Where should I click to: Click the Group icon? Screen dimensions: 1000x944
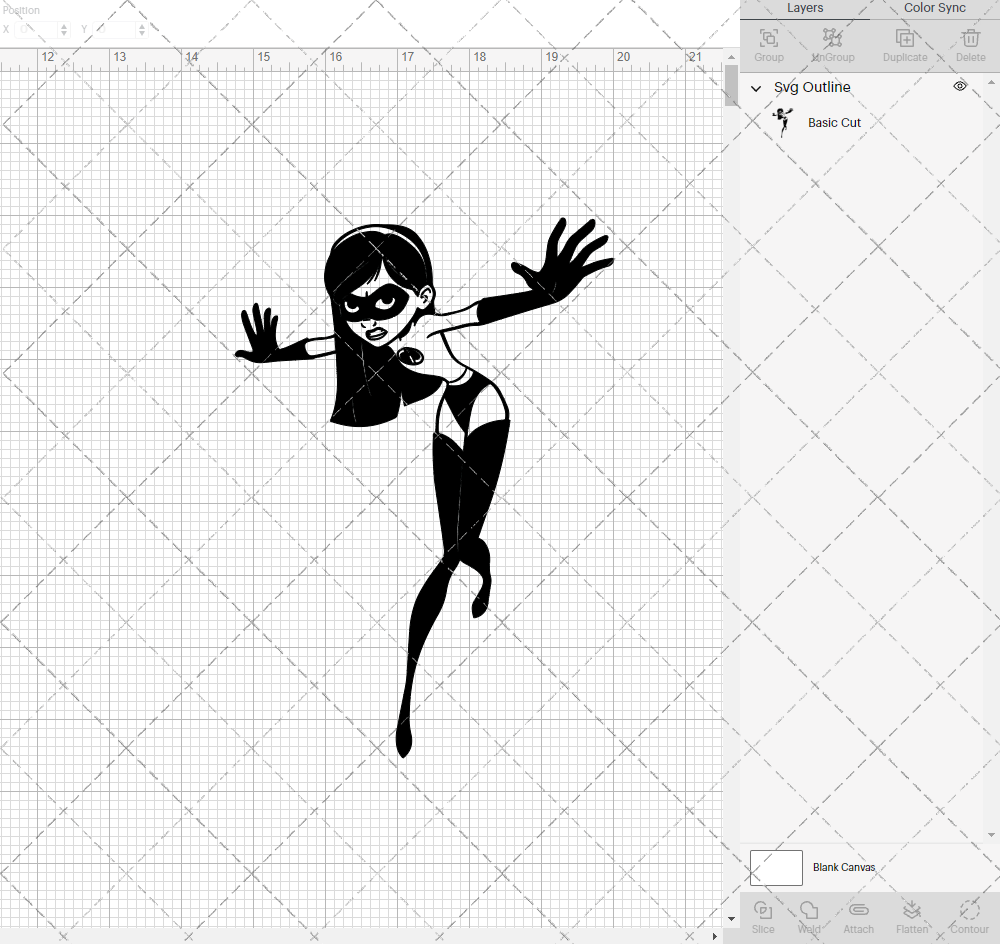point(768,38)
